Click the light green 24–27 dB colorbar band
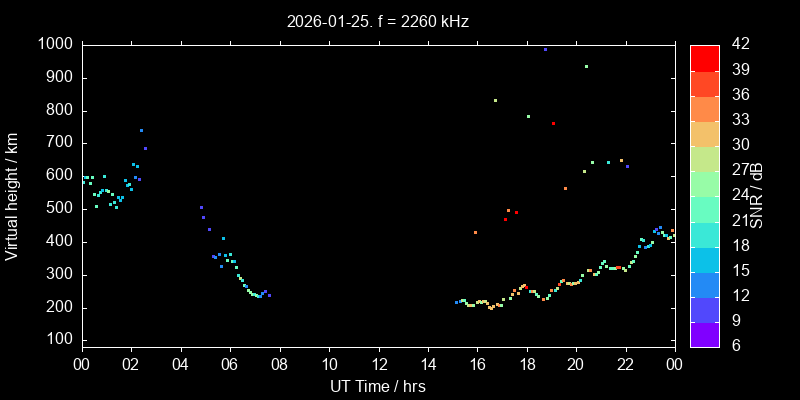 tap(705, 183)
